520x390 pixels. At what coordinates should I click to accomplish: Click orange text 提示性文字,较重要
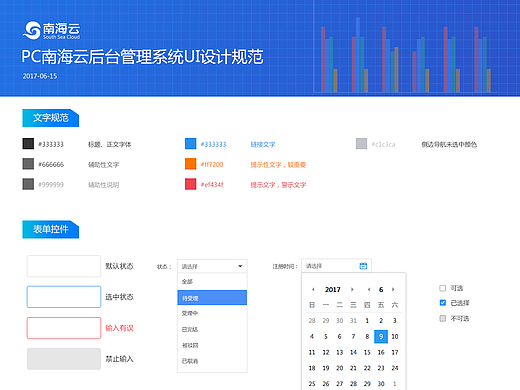pyautogui.click(x=278, y=164)
